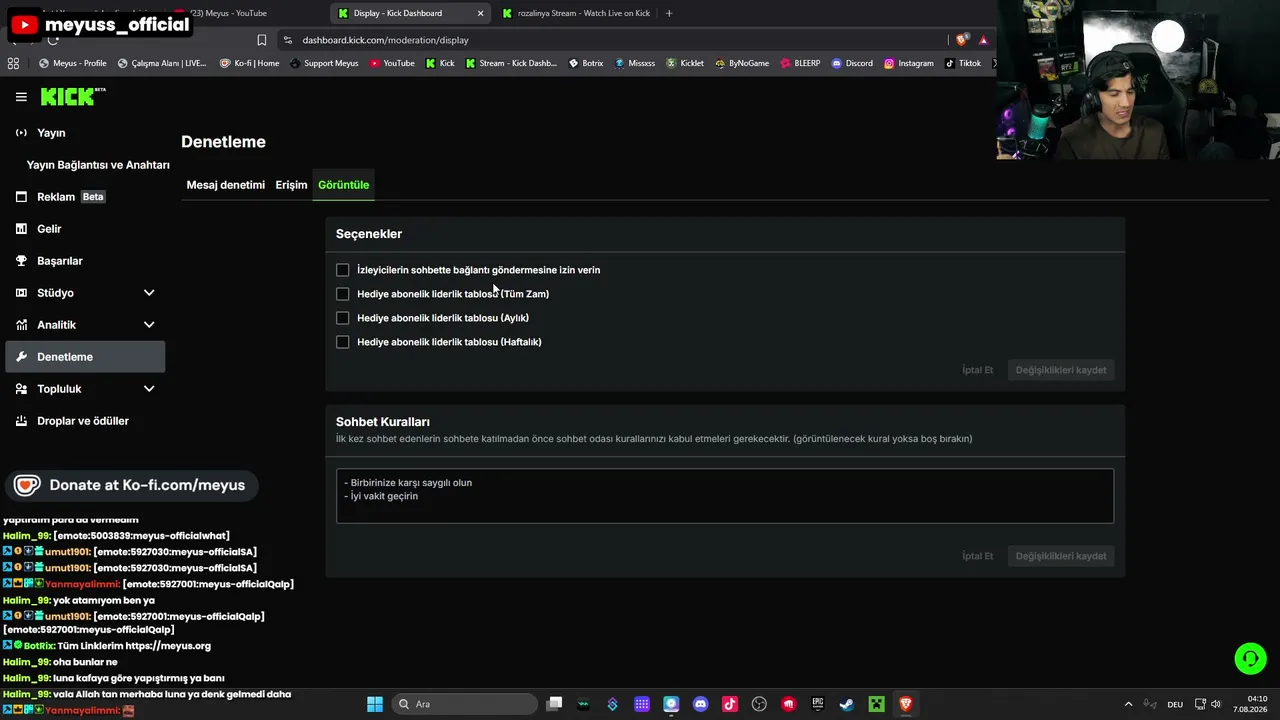Bookmark this page with the bookmark icon

[262, 40]
